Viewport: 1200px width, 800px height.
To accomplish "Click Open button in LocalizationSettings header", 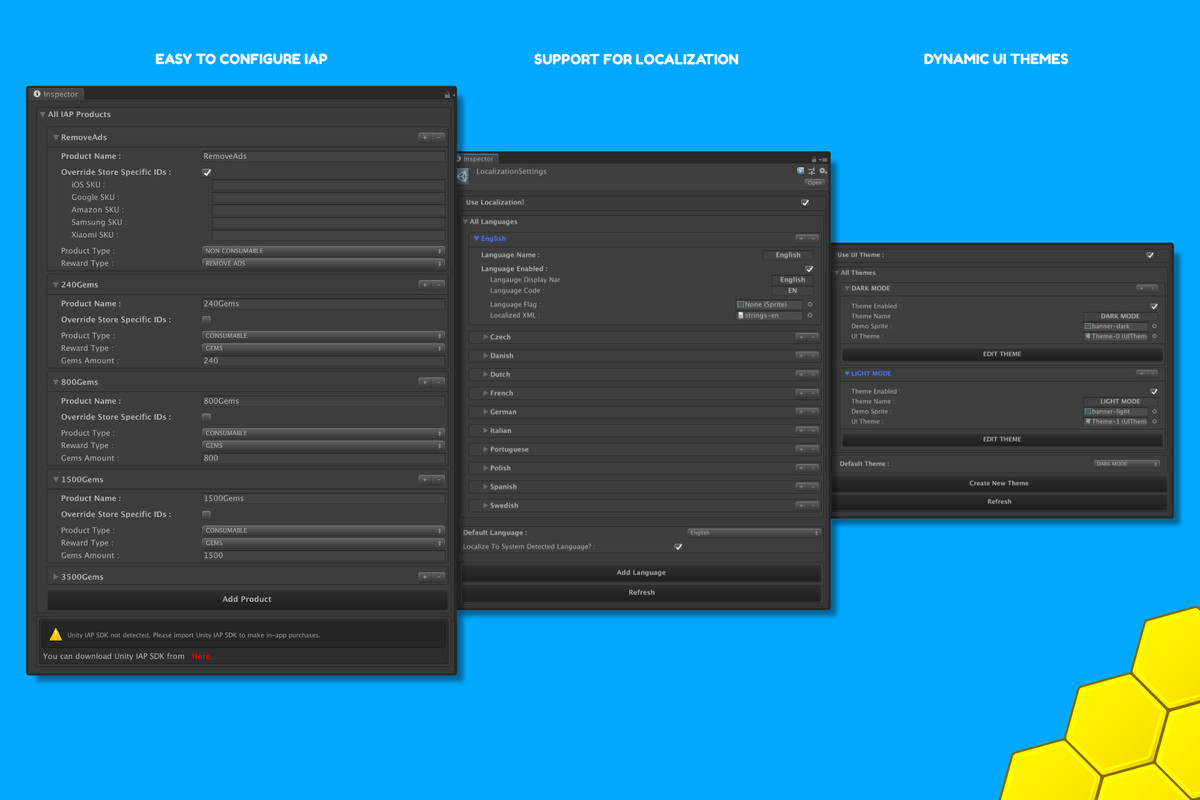I will (814, 183).
